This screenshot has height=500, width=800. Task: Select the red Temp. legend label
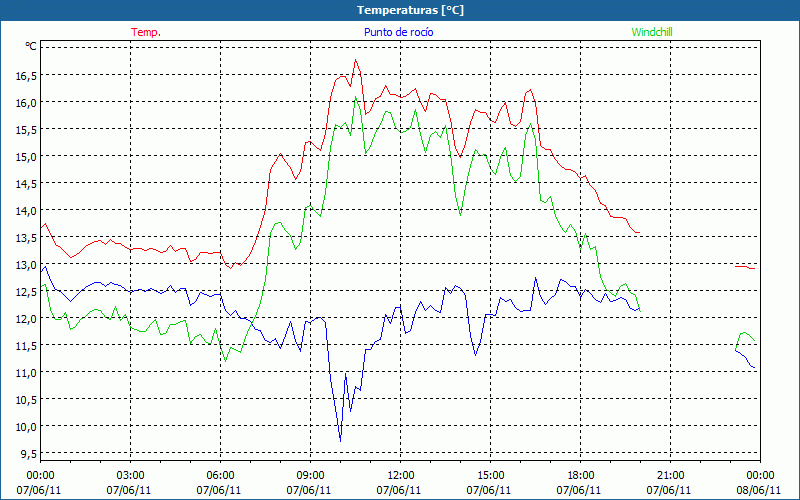[x=146, y=32]
